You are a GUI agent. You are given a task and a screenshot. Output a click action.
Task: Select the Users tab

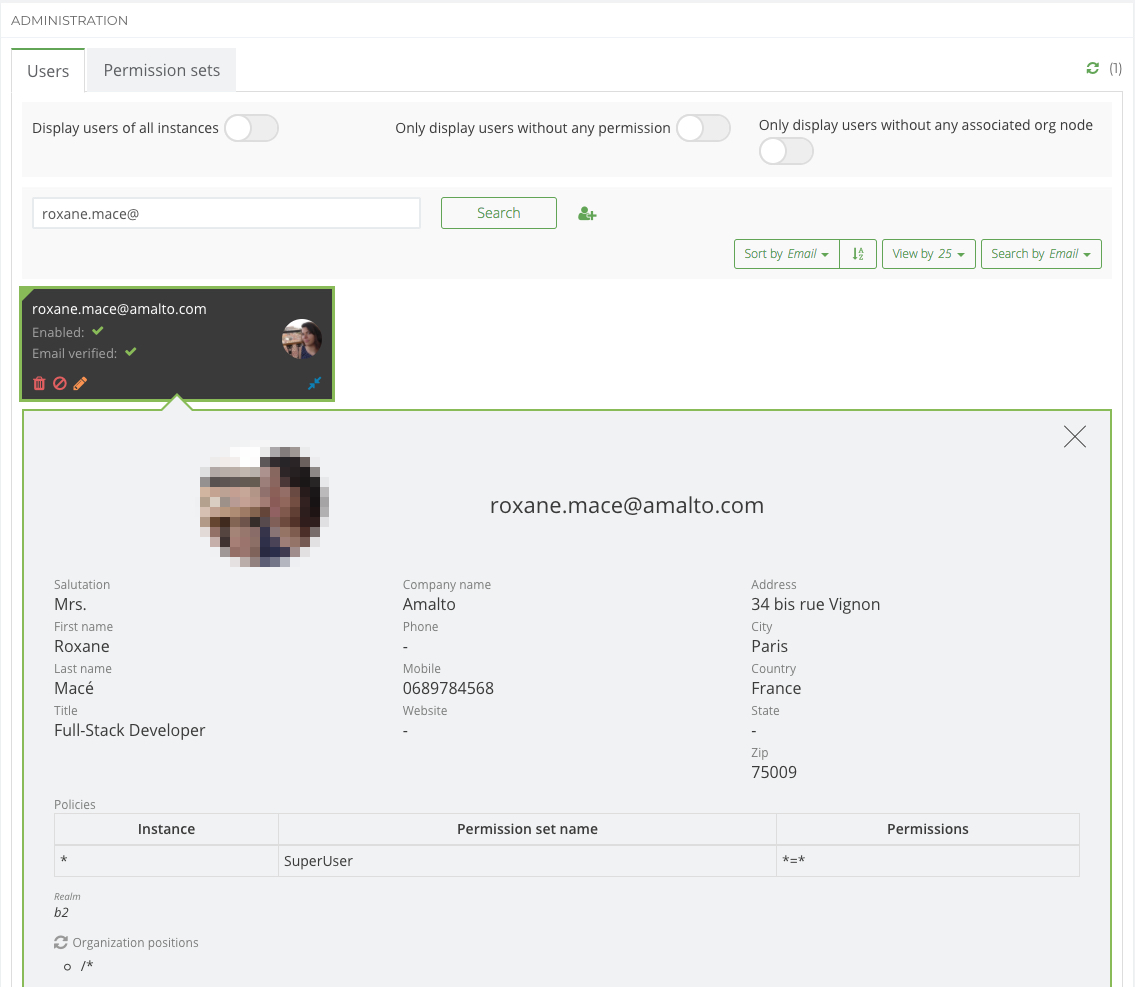tap(48, 71)
